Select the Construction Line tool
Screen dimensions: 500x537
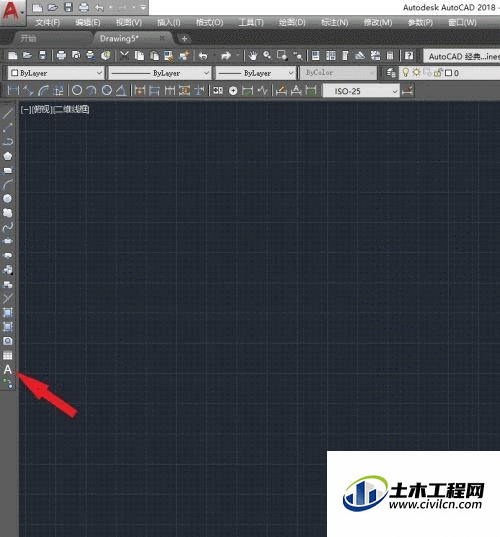(x=8, y=127)
